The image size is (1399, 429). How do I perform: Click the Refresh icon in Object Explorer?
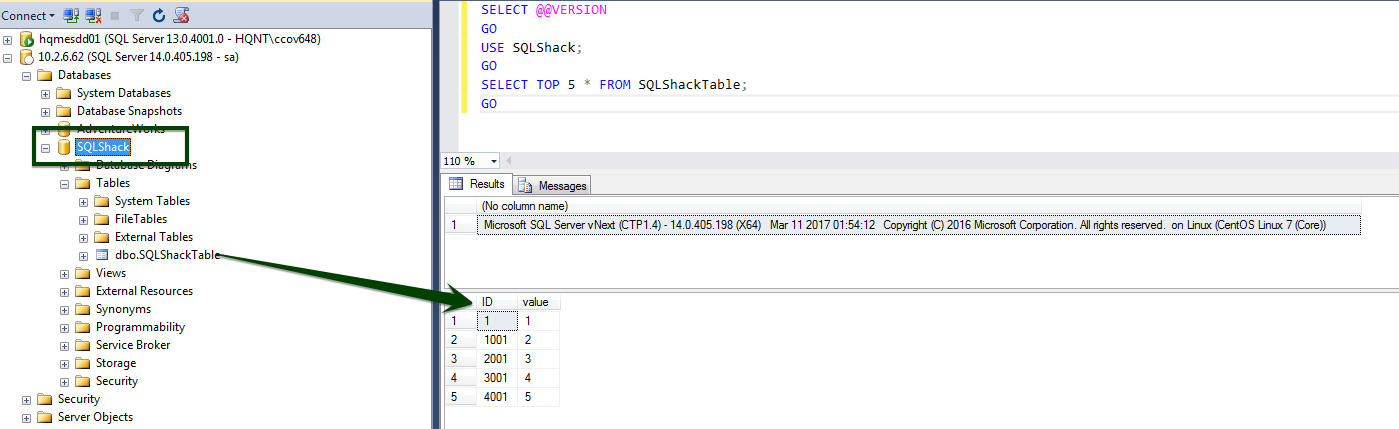click(159, 15)
